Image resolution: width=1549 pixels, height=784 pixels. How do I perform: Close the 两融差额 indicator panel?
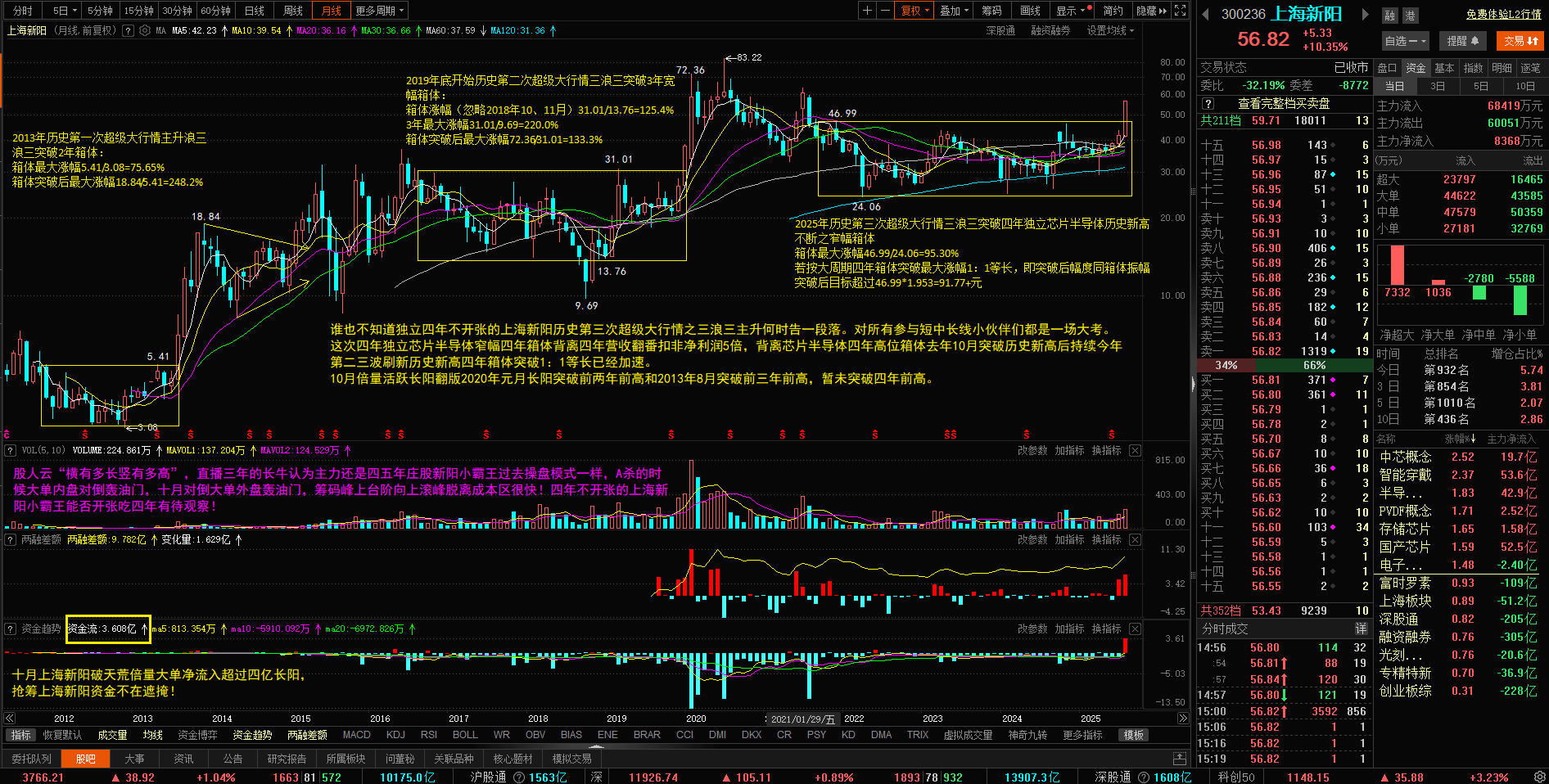1135,539
